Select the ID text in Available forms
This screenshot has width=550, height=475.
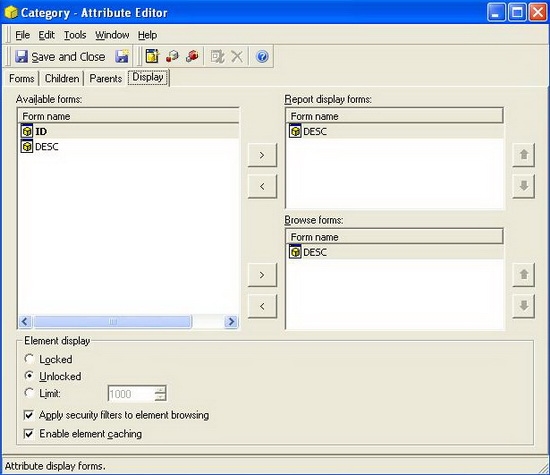pos(41,132)
